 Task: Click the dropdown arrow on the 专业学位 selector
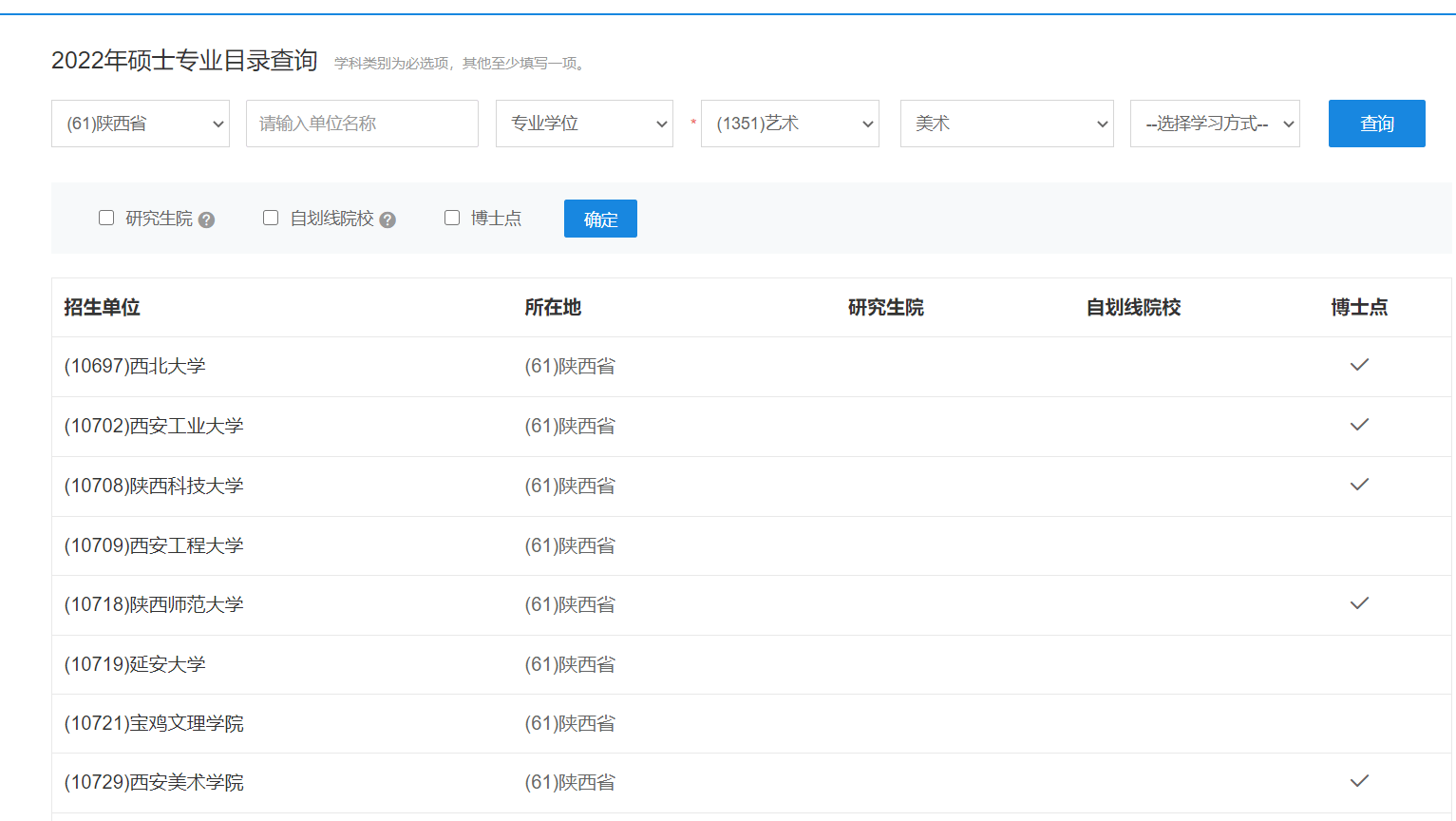click(x=662, y=124)
